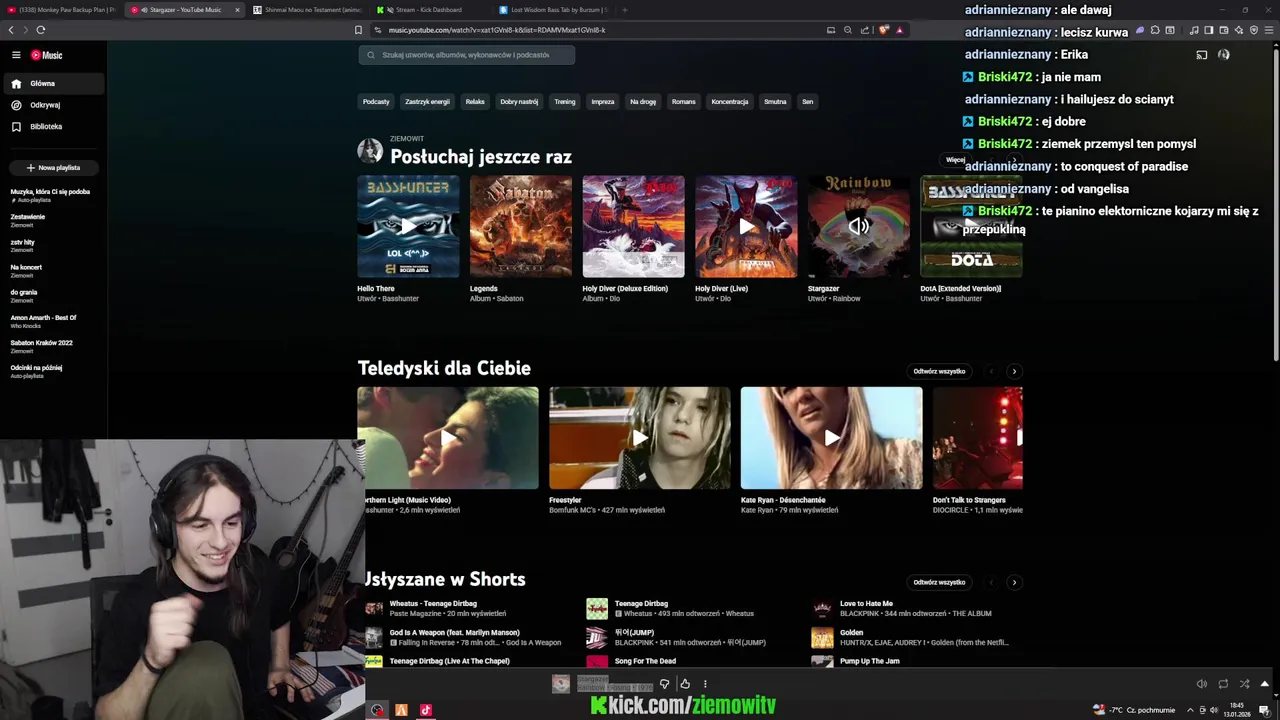Bookmark this page from the address bar
This screenshot has height=720, width=1280.
tap(358, 30)
